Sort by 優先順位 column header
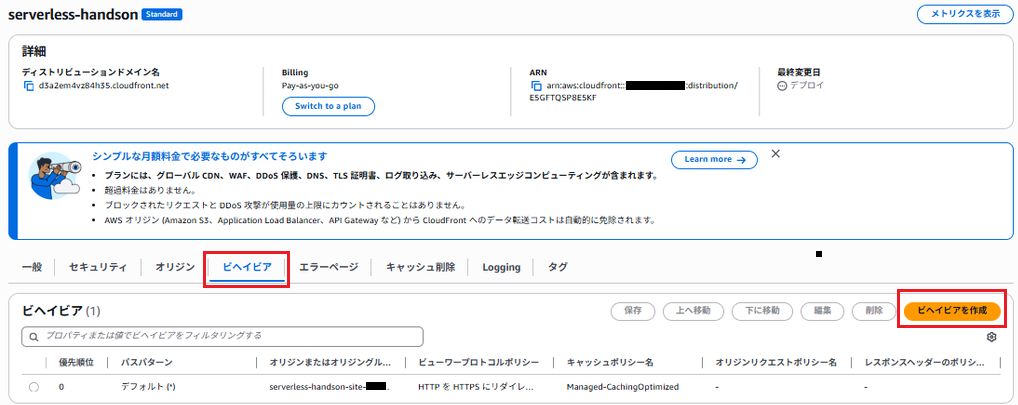The width and height of the screenshot is (1018, 405). click(77, 363)
